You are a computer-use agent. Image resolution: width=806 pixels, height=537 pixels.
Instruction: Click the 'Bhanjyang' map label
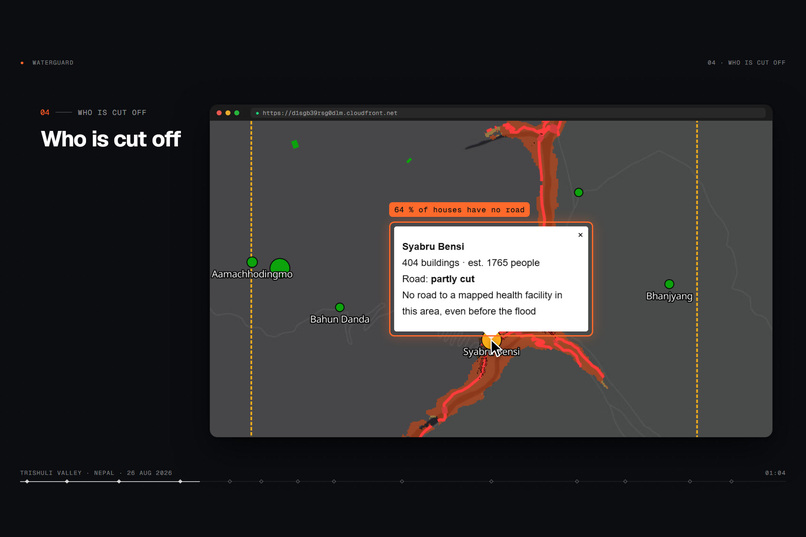(x=669, y=296)
